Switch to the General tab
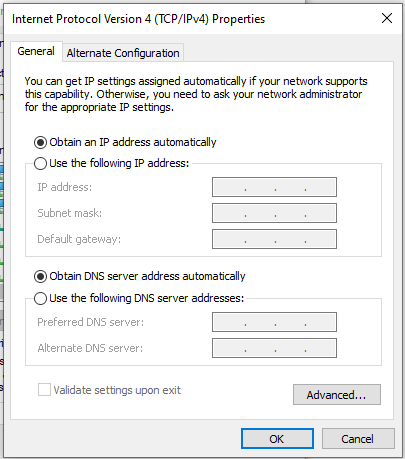405x459 pixels. point(36,51)
